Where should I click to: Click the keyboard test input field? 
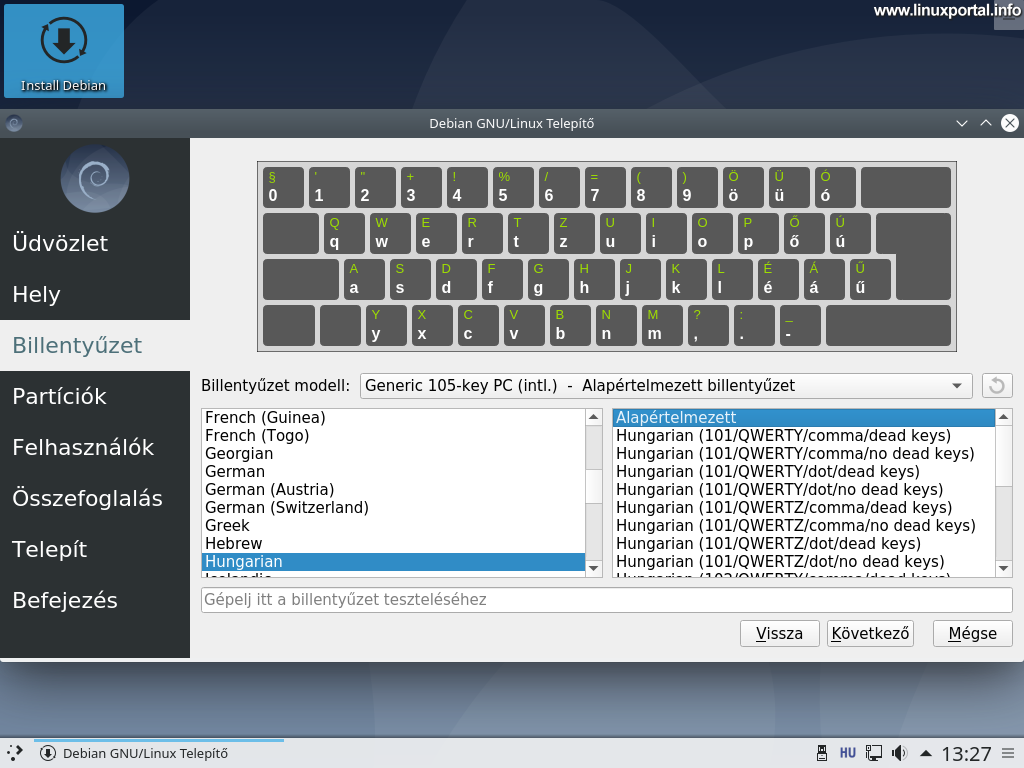tap(606, 599)
